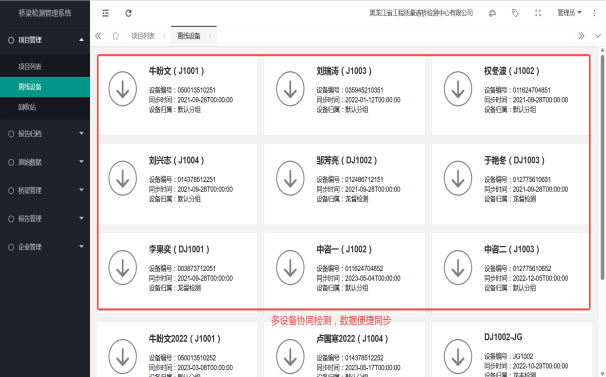
Task: Select the 刘瑞涛 (J1003) card title
Action: (x=344, y=71)
